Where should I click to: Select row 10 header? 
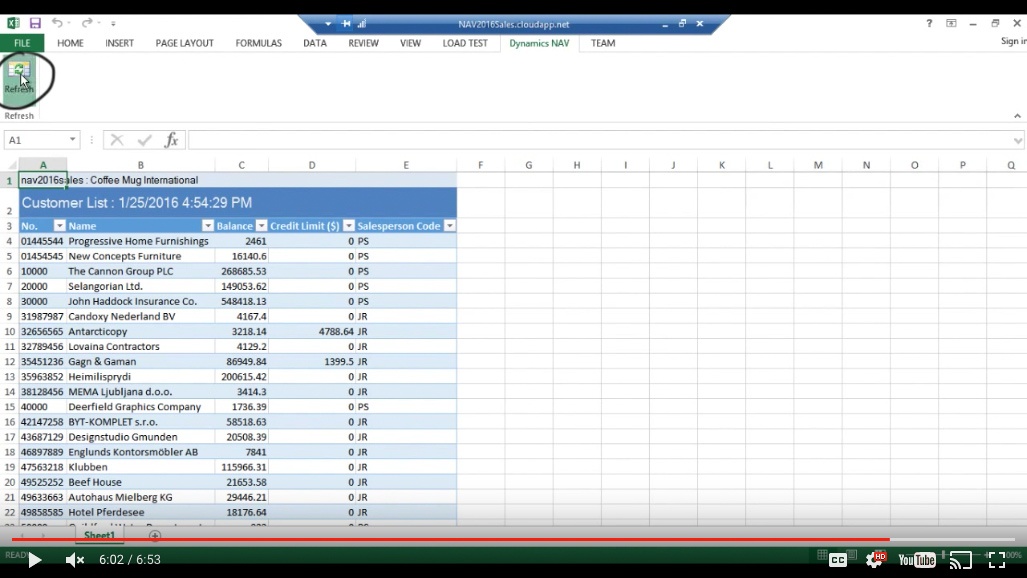click(9, 332)
